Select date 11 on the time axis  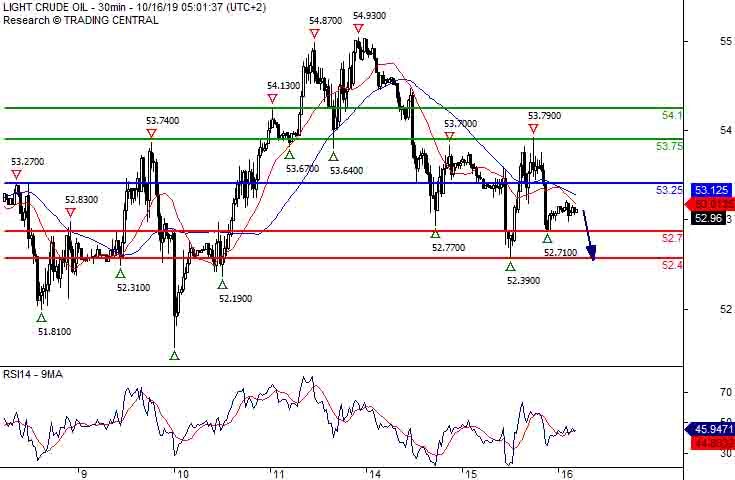tap(279, 474)
